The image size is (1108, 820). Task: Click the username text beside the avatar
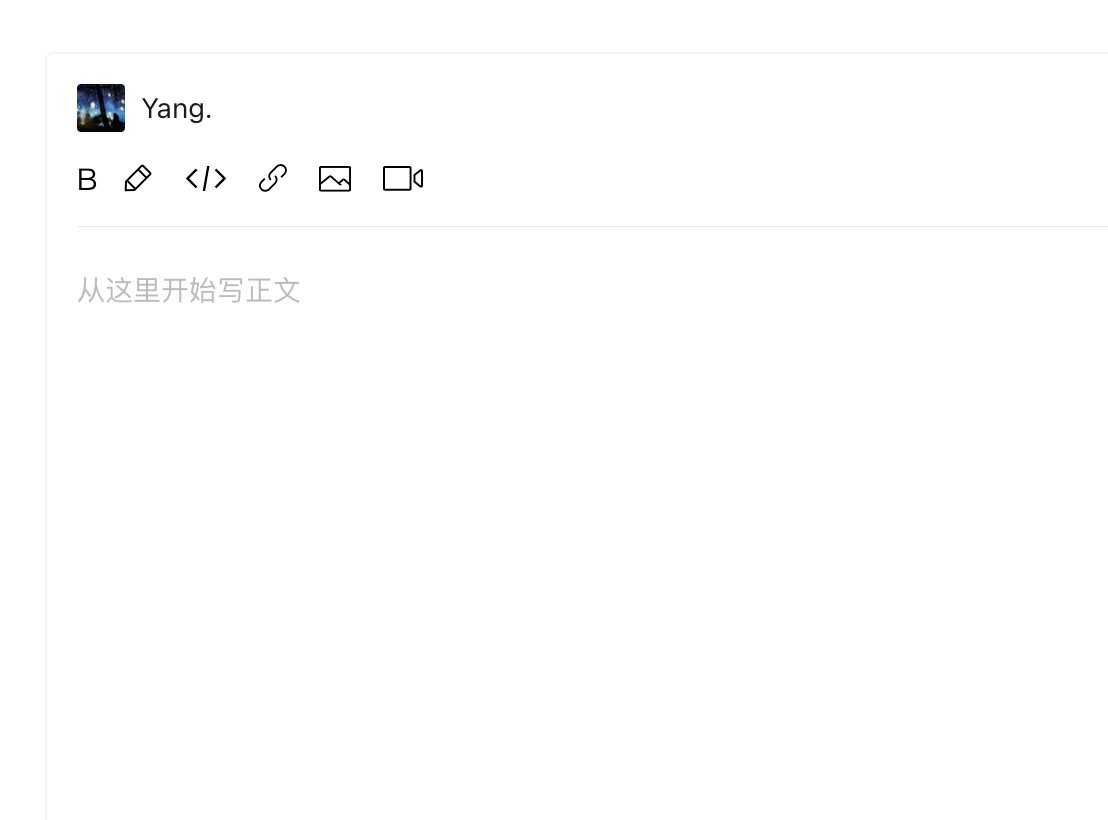click(177, 109)
